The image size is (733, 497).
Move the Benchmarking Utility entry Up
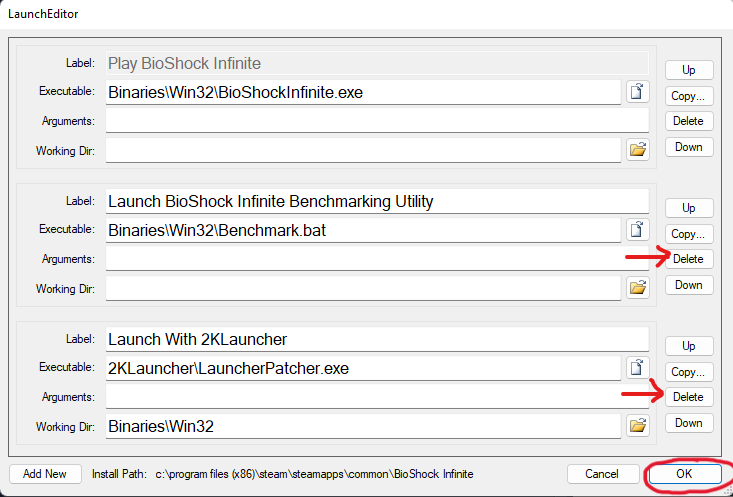click(x=688, y=208)
